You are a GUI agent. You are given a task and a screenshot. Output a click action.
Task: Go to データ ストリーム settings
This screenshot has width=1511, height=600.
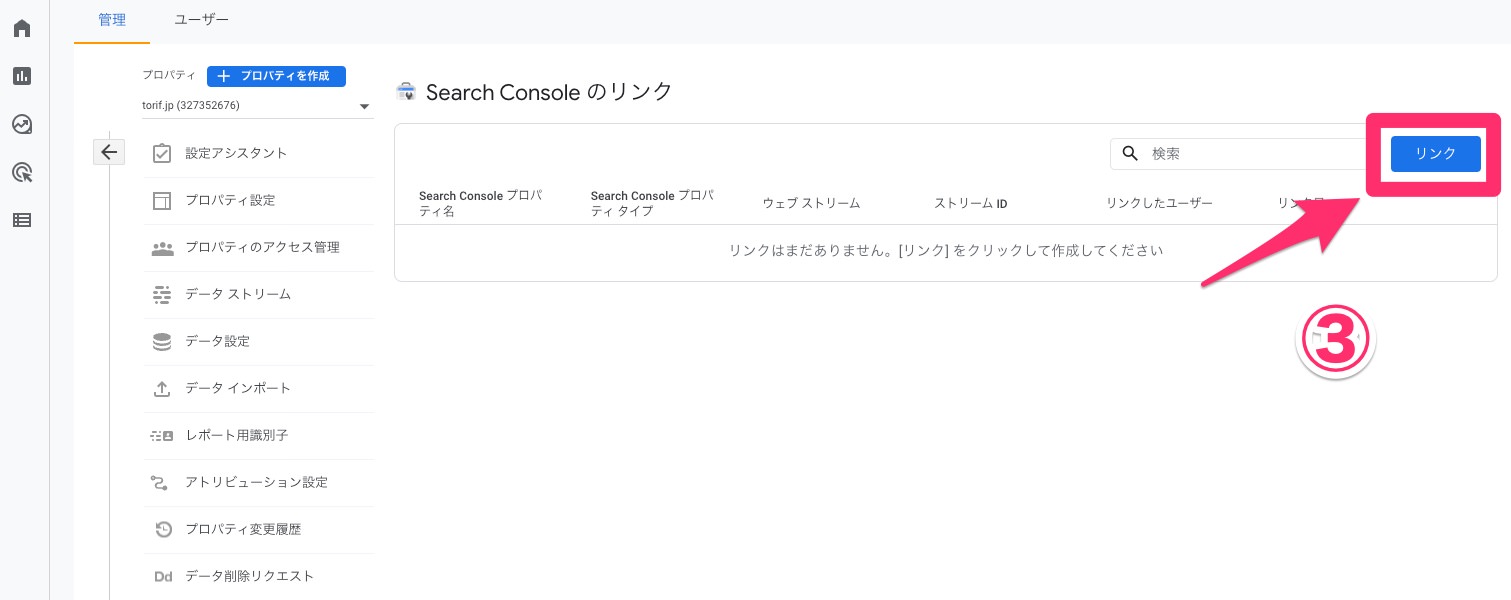tap(238, 294)
